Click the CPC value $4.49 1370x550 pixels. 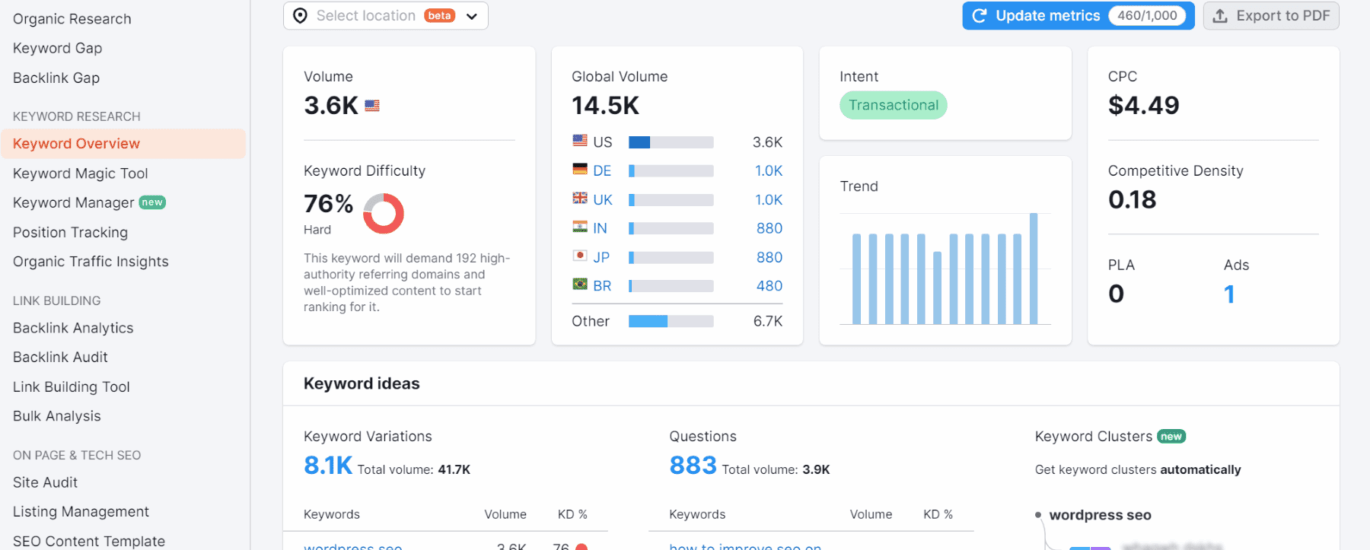[1144, 106]
